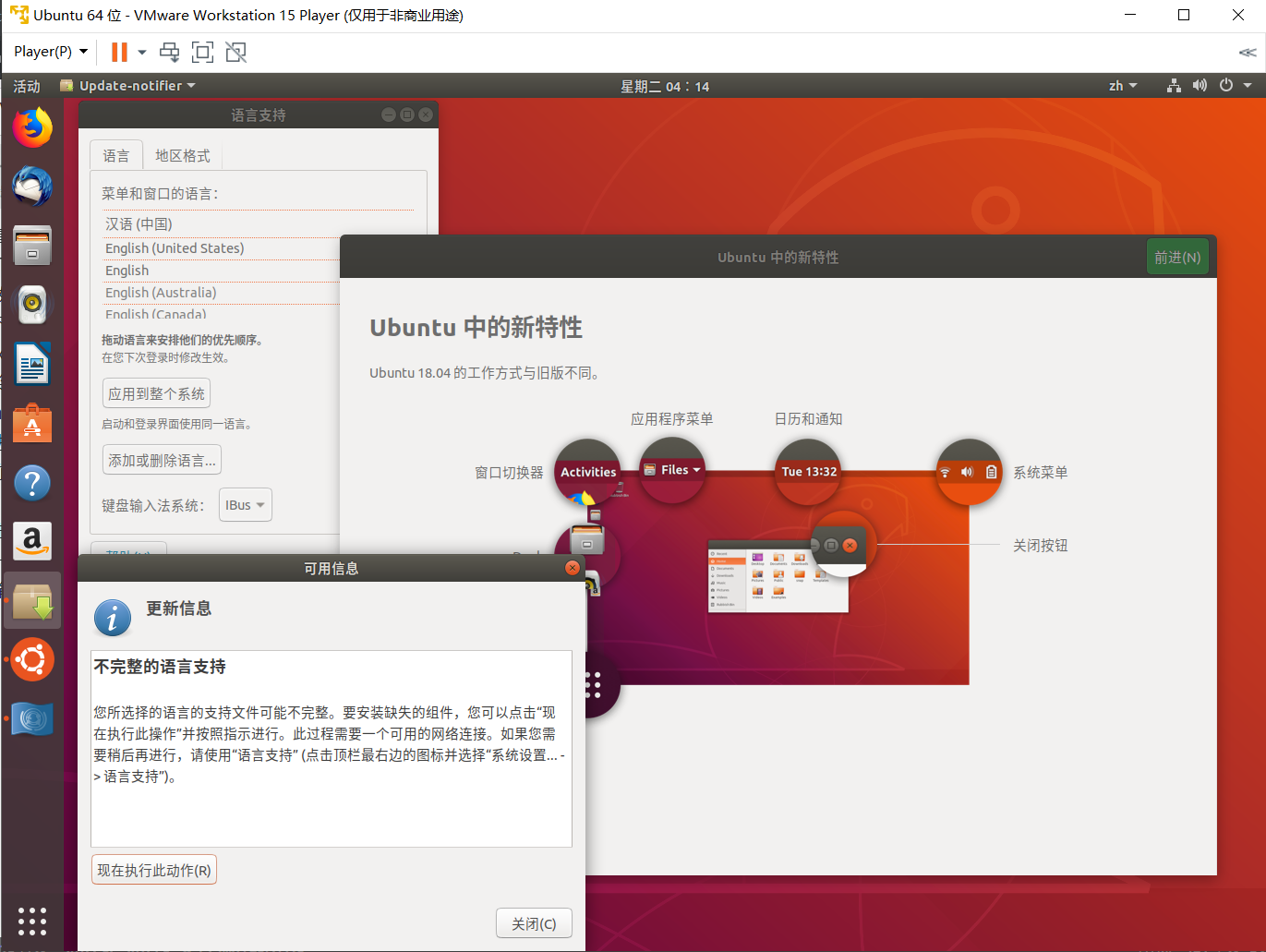Click 添加或删除语言... button

coord(162,460)
